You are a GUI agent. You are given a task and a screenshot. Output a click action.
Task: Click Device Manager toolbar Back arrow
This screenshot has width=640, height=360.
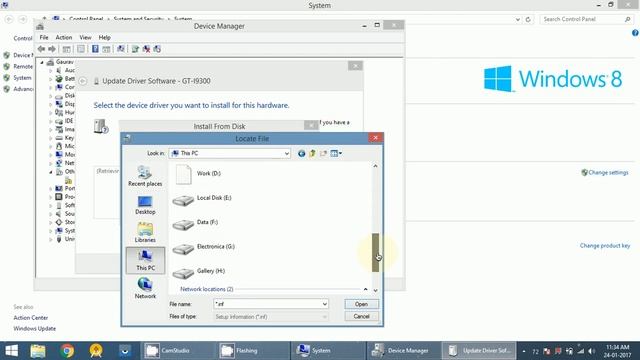click(41, 49)
